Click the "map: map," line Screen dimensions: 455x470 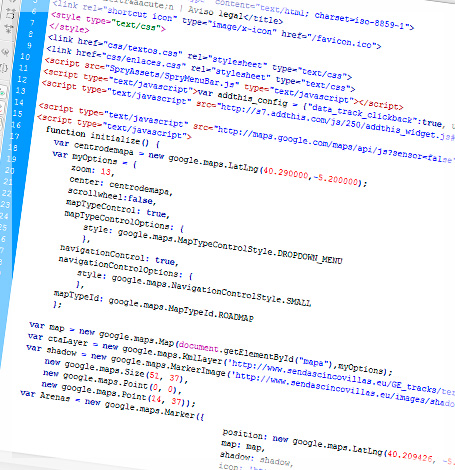click(x=243, y=445)
